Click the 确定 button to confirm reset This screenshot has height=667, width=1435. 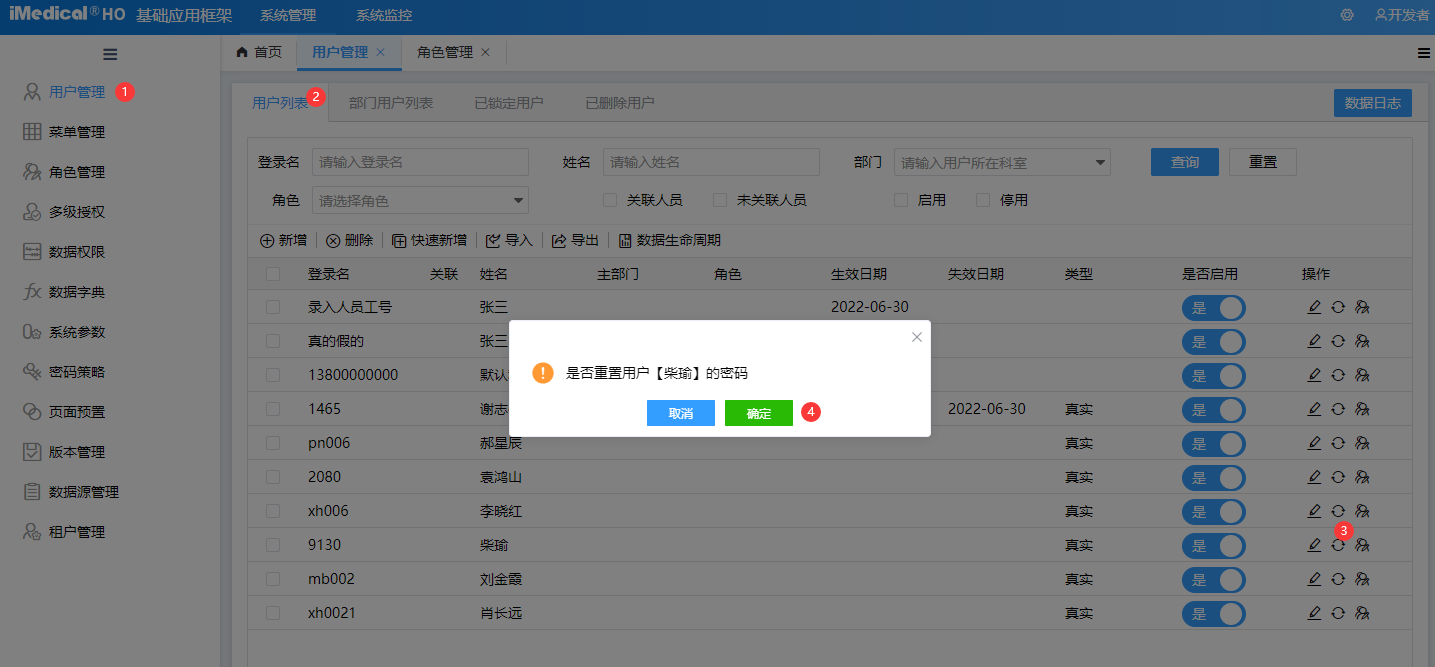click(758, 412)
